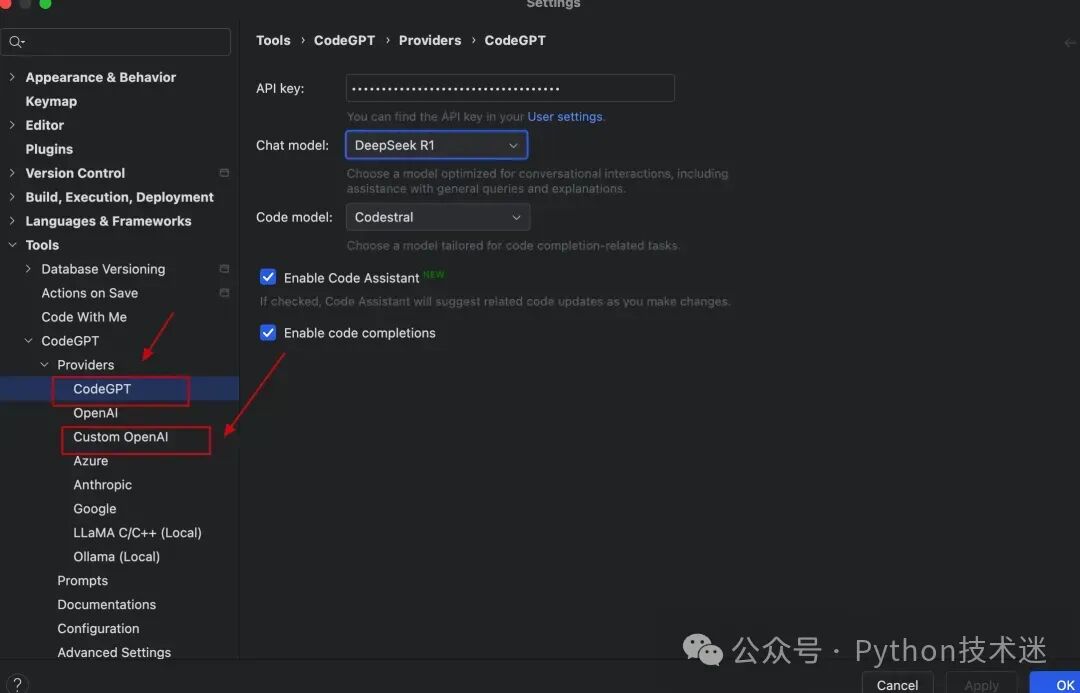
Task: Open the Documentations settings page
Action: coord(107,605)
